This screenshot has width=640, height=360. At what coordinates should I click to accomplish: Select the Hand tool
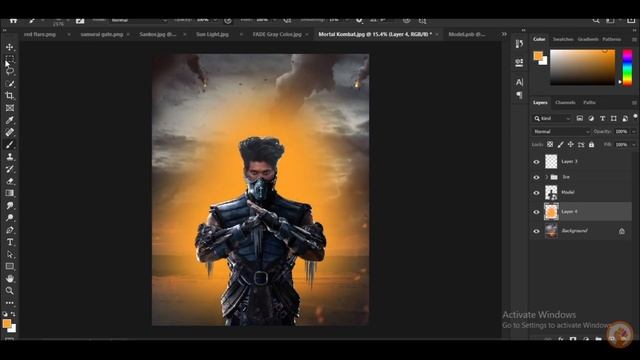(x=9, y=278)
